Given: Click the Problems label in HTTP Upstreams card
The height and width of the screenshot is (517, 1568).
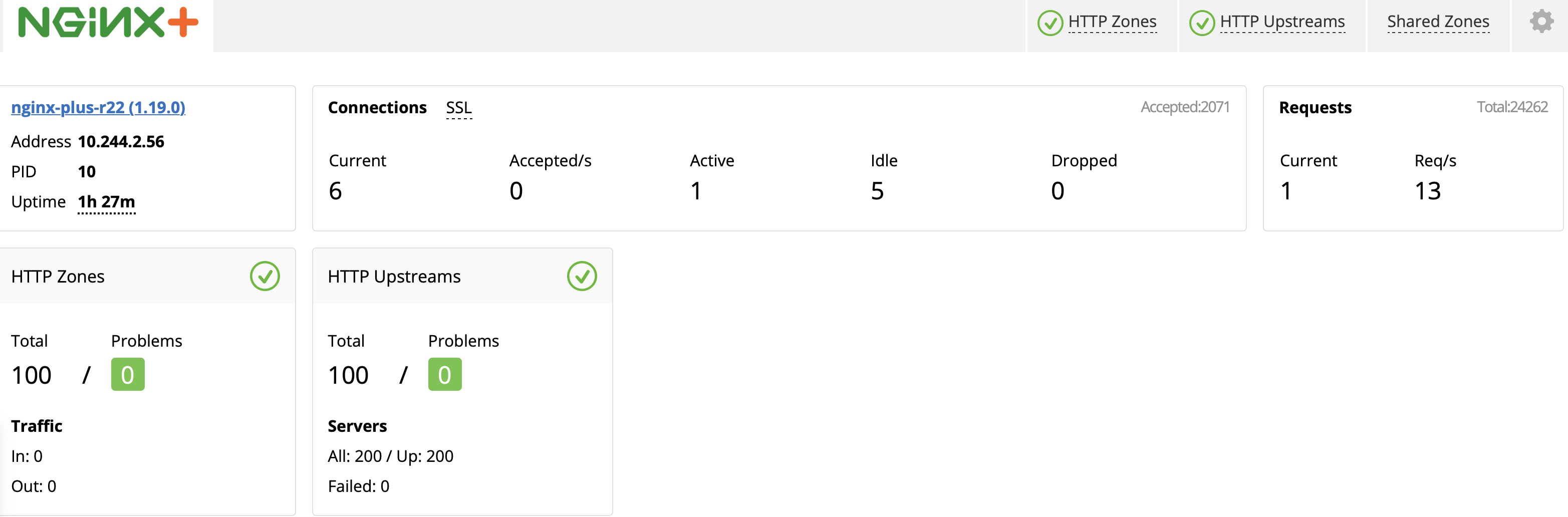Looking at the screenshot, I should pyautogui.click(x=463, y=341).
